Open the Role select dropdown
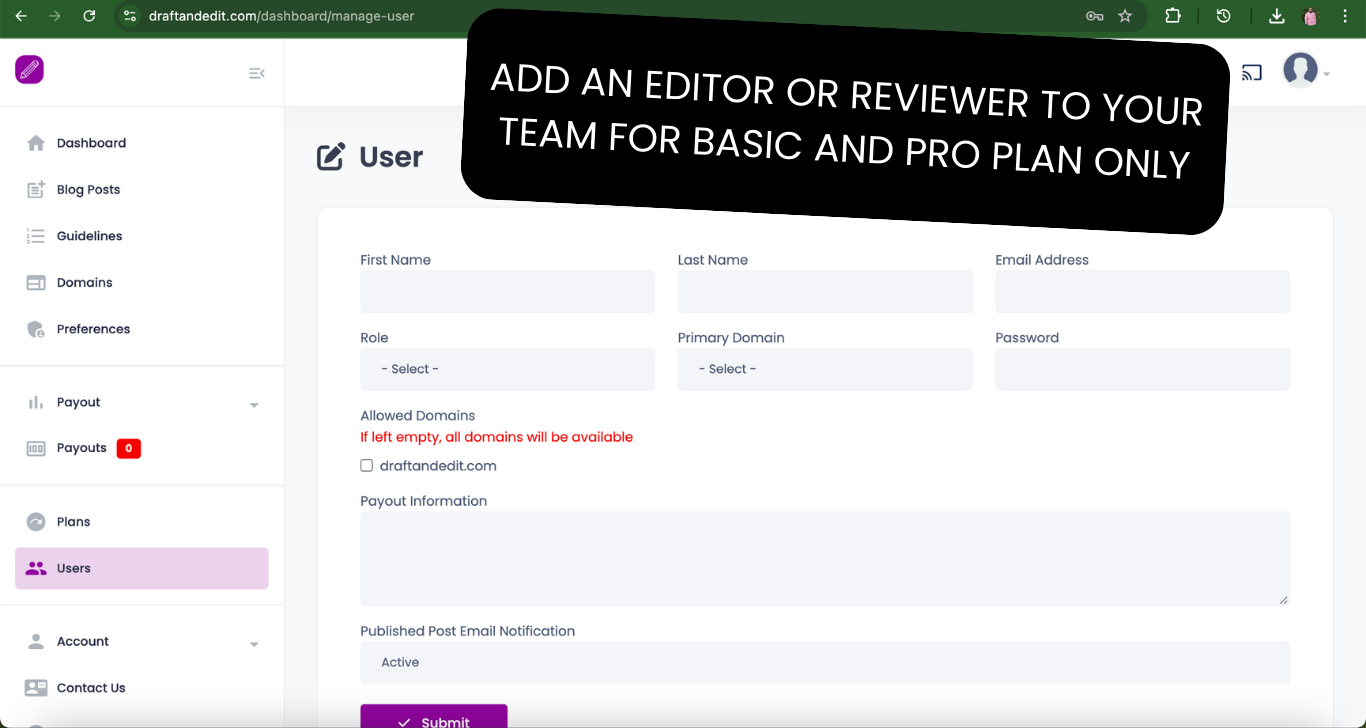1366x728 pixels. (508, 369)
